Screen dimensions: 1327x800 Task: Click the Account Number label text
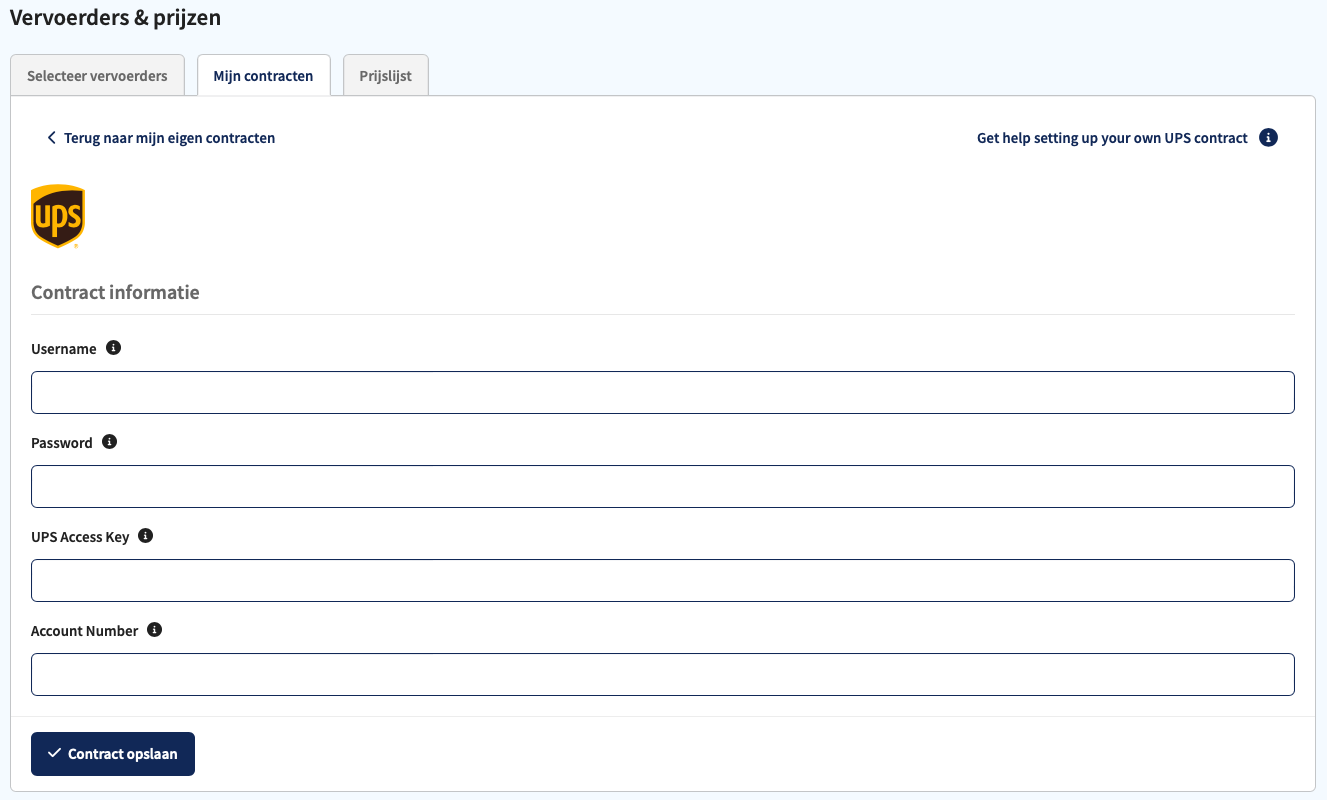click(x=84, y=631)
